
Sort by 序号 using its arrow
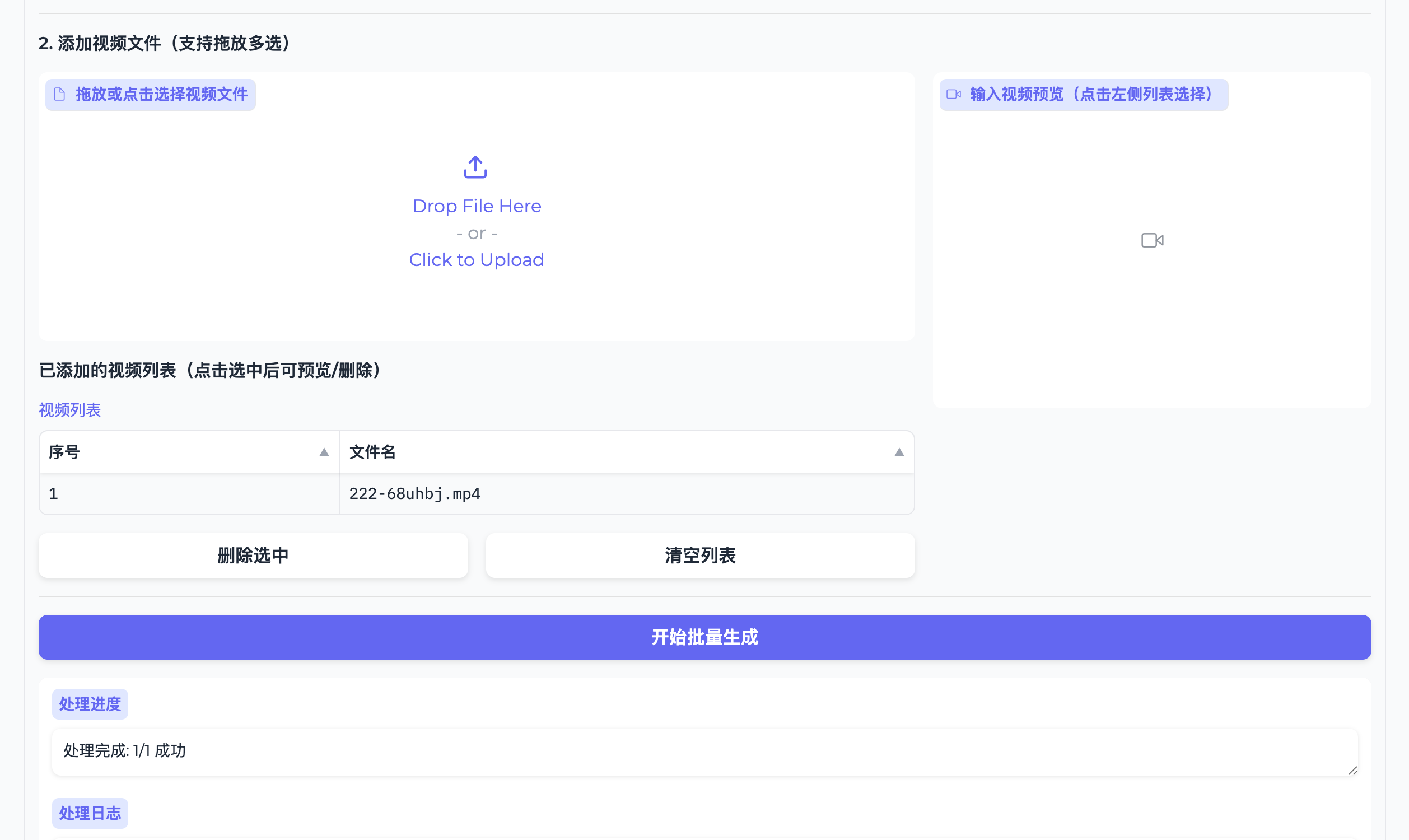[324, 452]
